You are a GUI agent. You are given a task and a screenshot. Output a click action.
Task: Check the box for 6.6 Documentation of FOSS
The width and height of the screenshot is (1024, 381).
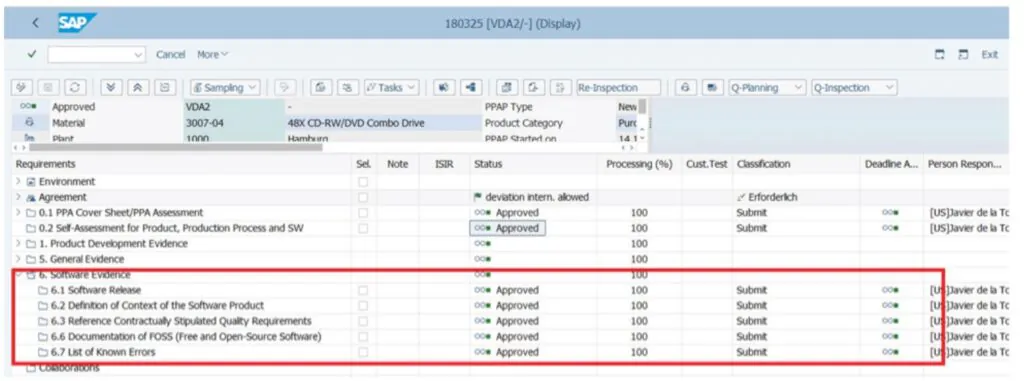[363, 337]
